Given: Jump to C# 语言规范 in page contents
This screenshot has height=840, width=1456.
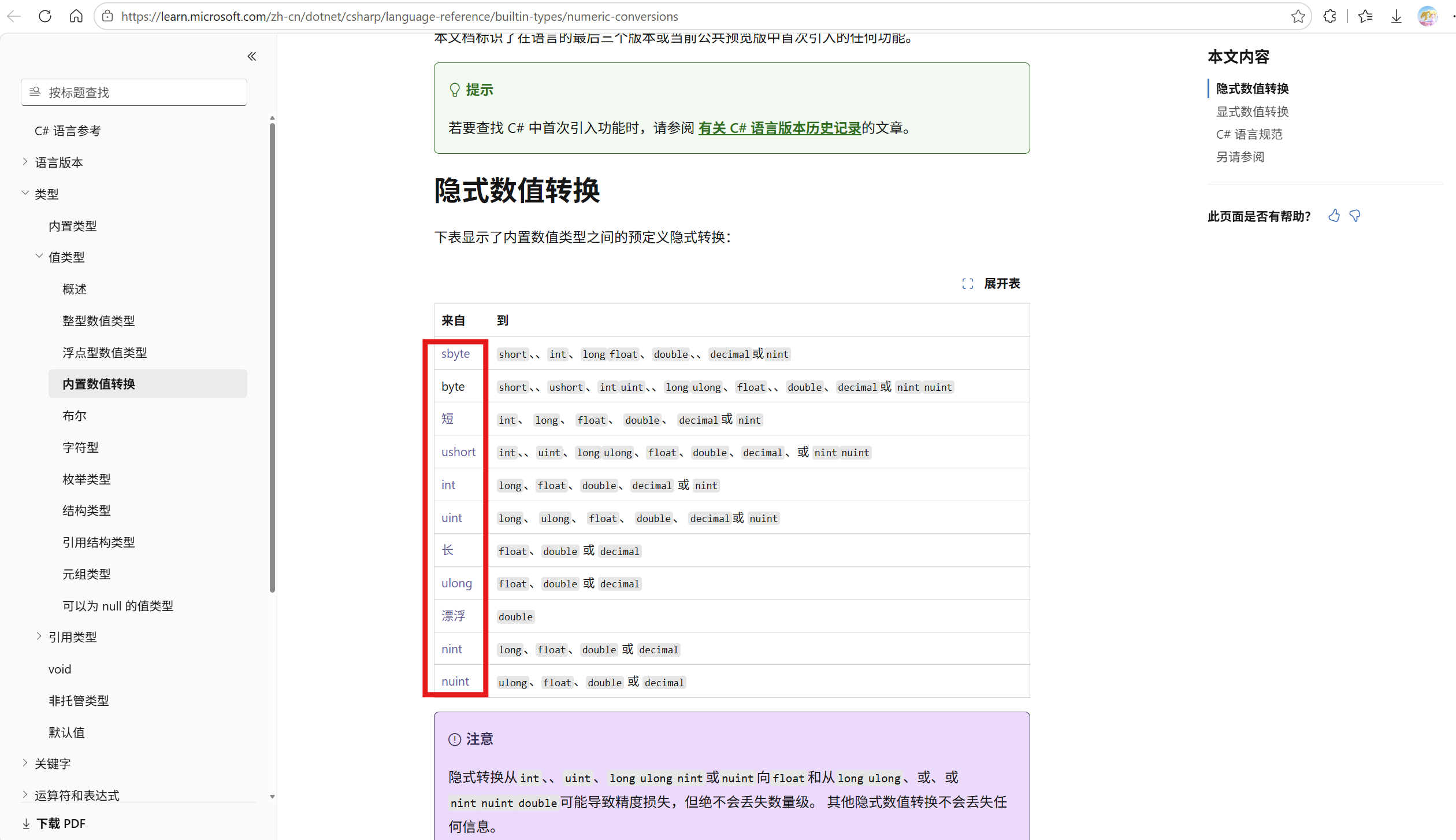Looking at the screenshot, I should (x=1249, y=134).
